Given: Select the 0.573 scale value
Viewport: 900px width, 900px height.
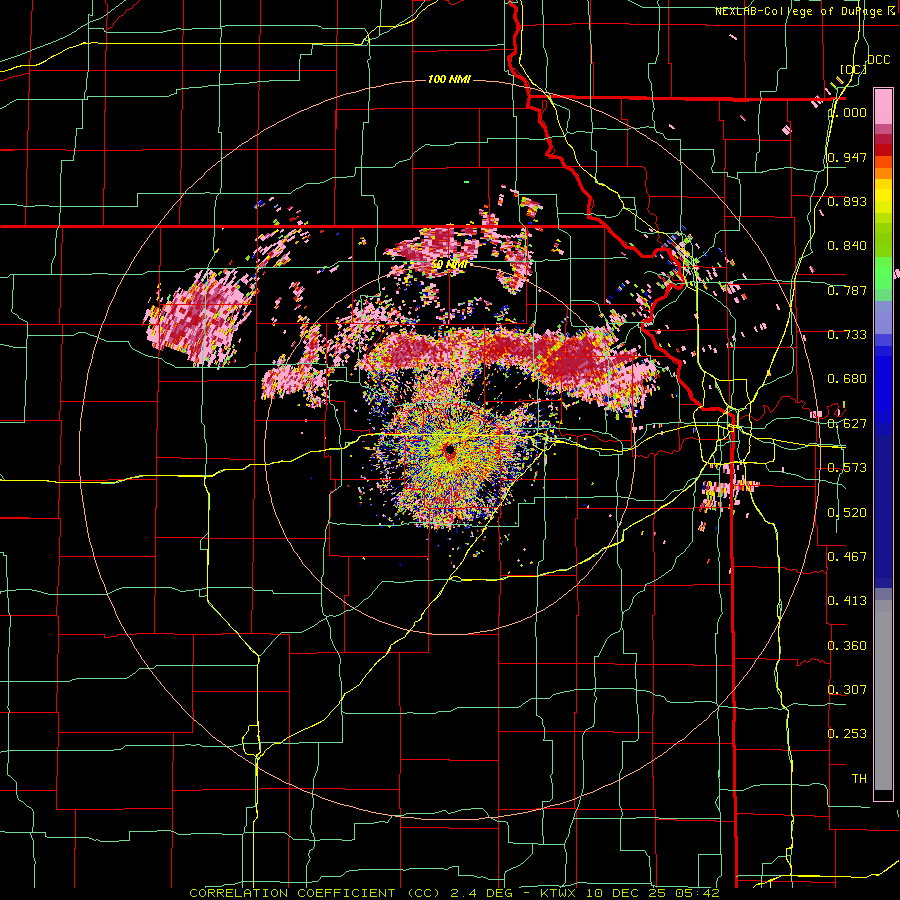Looking at the screenshot, I should 847,468.
